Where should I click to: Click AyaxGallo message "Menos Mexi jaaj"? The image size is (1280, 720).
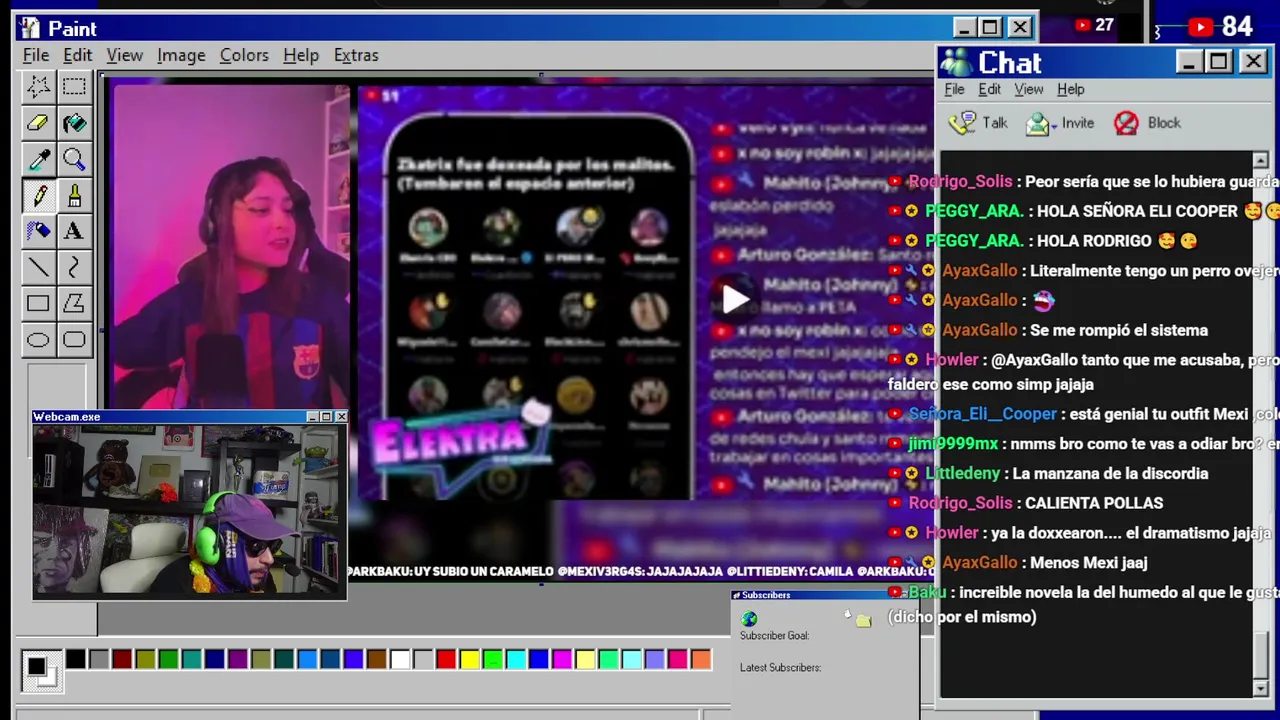(1088, 563)
